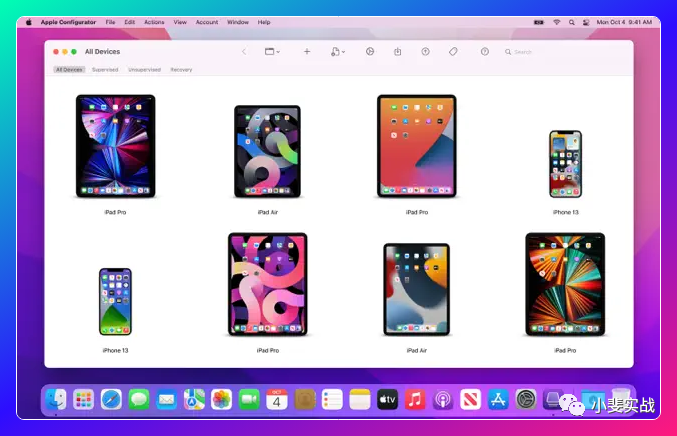Click the date and time in menu bar

[624, 22]
